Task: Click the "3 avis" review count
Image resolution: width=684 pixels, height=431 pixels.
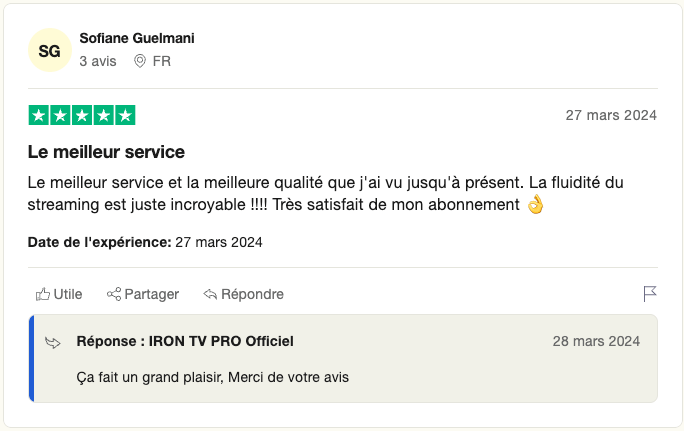Action: (x=98, y=61)
